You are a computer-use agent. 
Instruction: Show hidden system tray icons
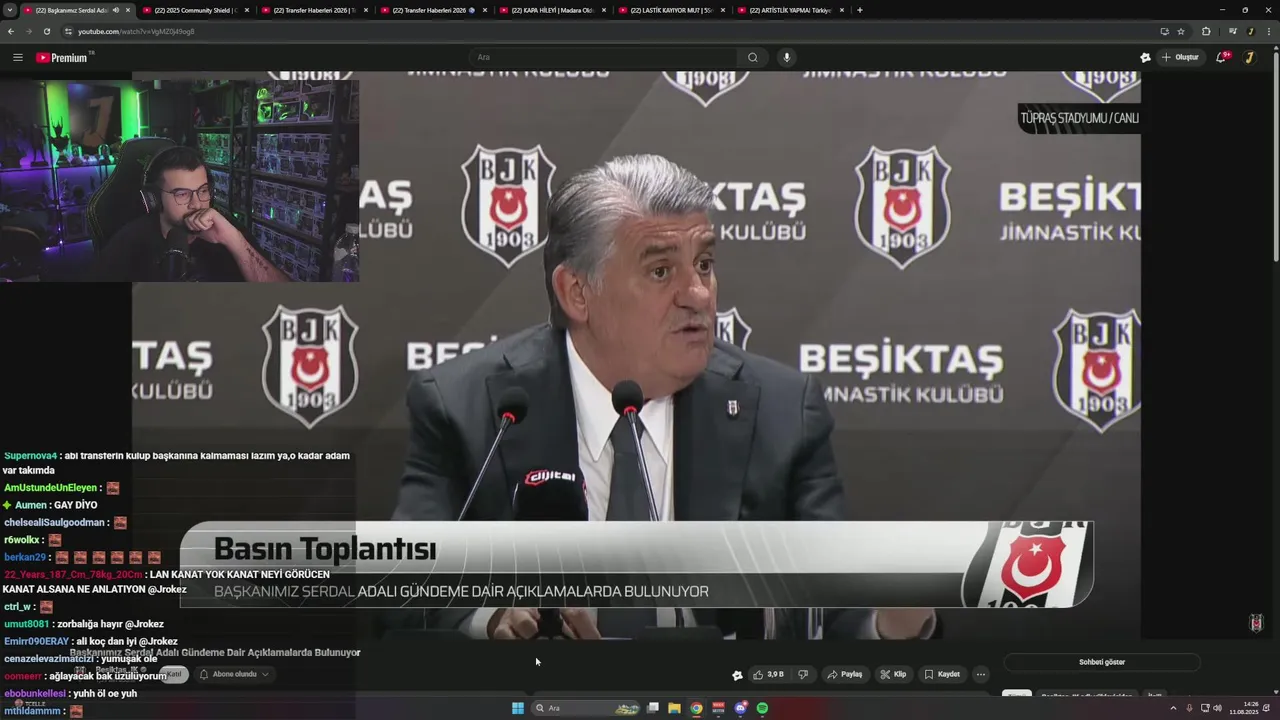[x=1173, y=708]
